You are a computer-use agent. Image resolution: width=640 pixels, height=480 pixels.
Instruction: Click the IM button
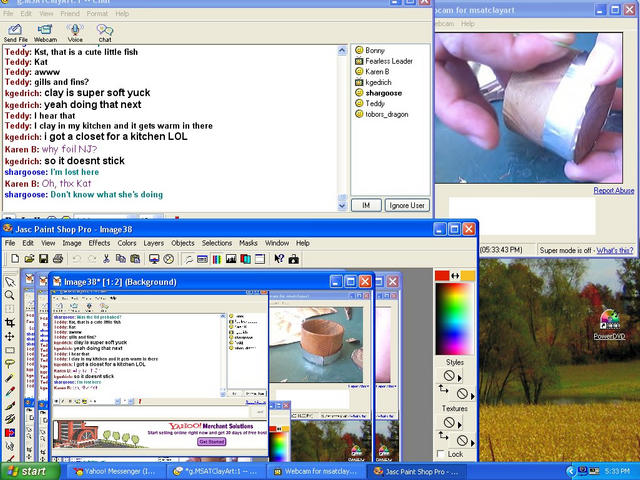[x=366, y=205]
